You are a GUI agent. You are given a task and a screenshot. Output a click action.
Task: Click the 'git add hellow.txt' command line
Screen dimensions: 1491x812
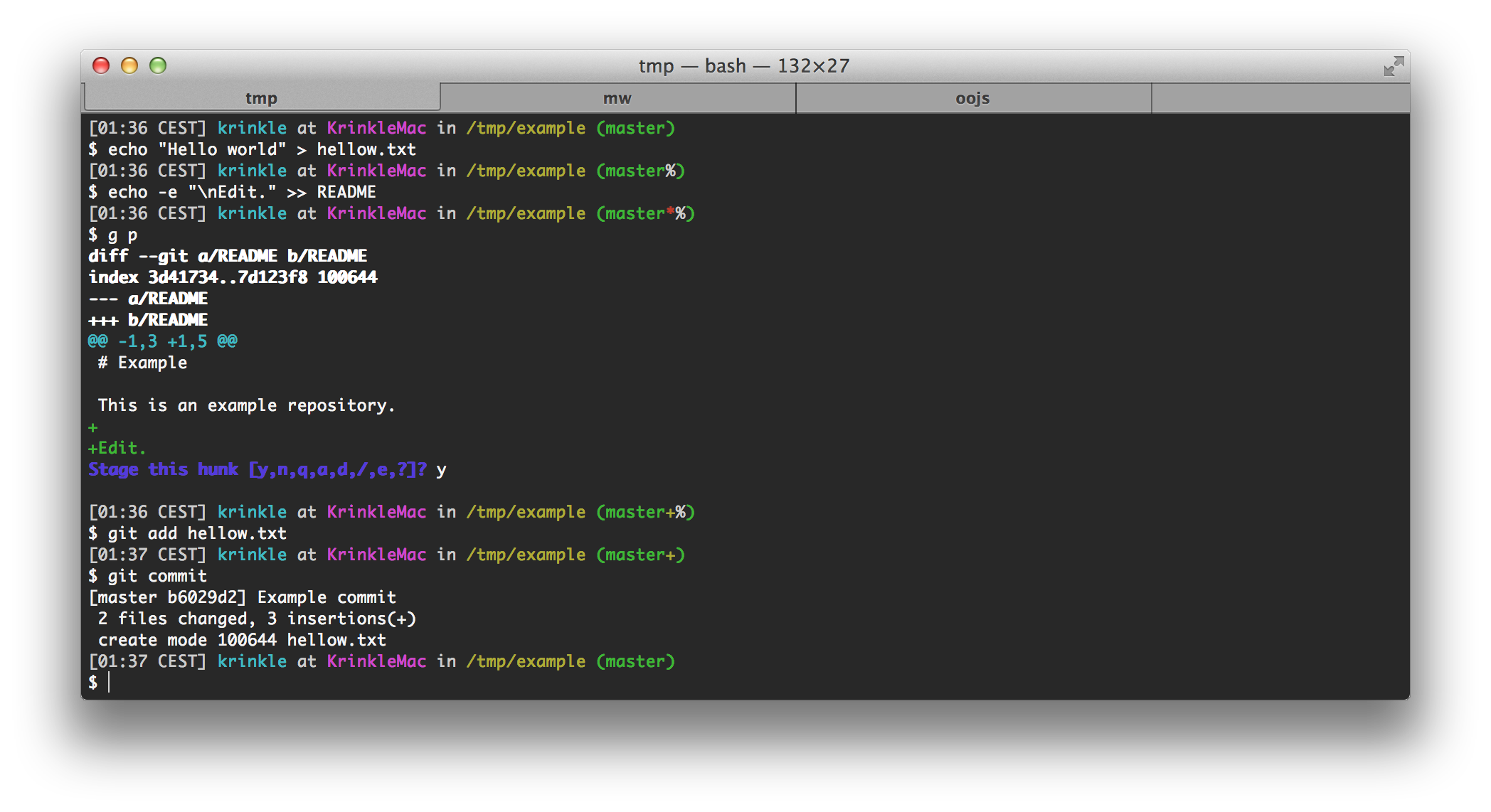[197, 533]
